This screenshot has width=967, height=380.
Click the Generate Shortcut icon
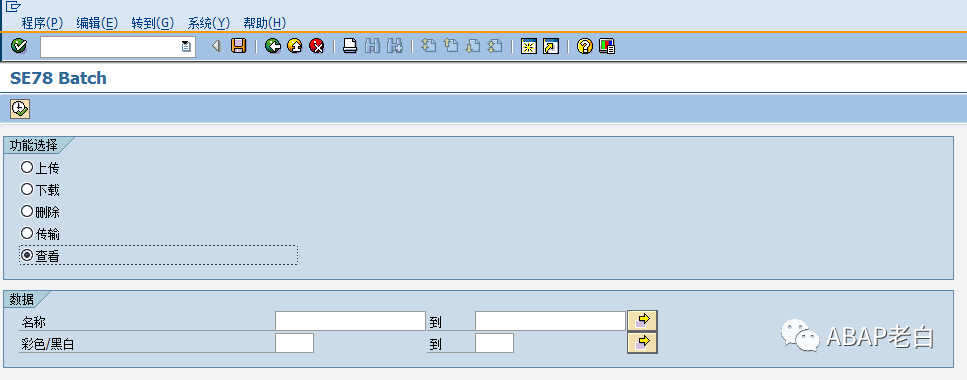(551, 46)
